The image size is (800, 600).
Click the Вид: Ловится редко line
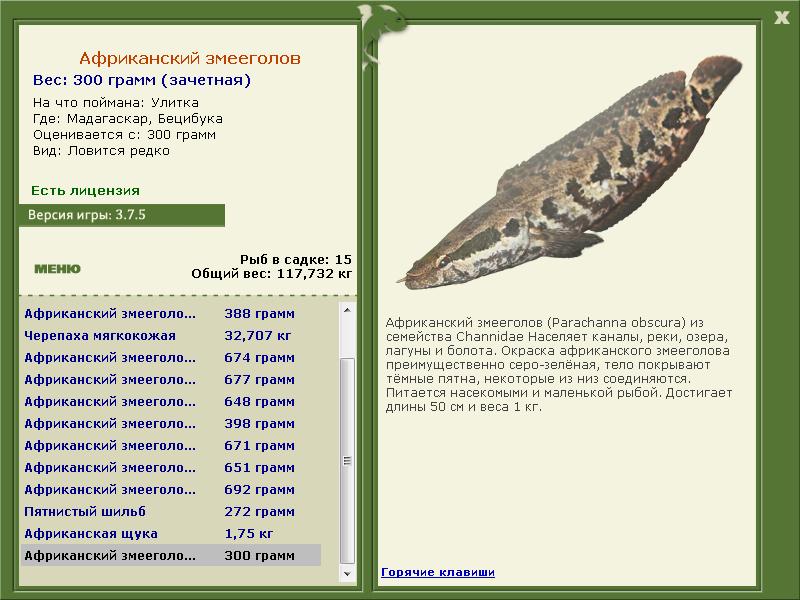pos(101,151)
